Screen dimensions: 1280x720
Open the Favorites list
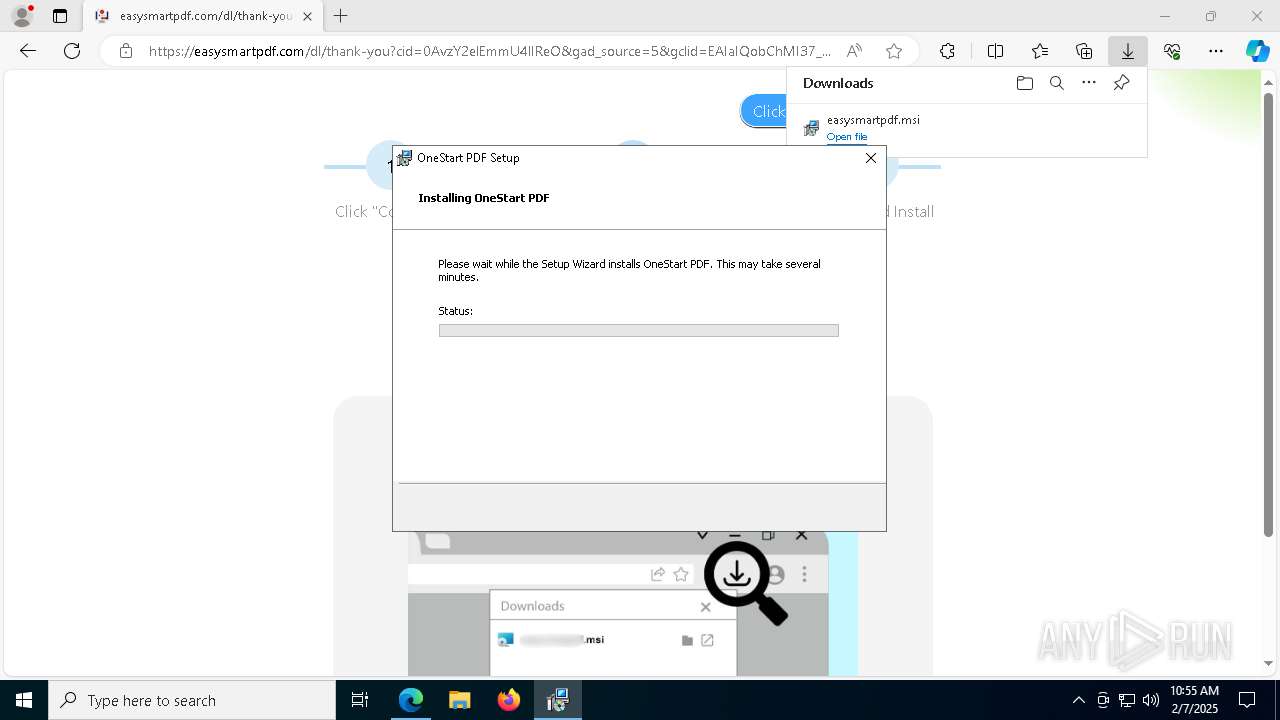(1040, 51)
